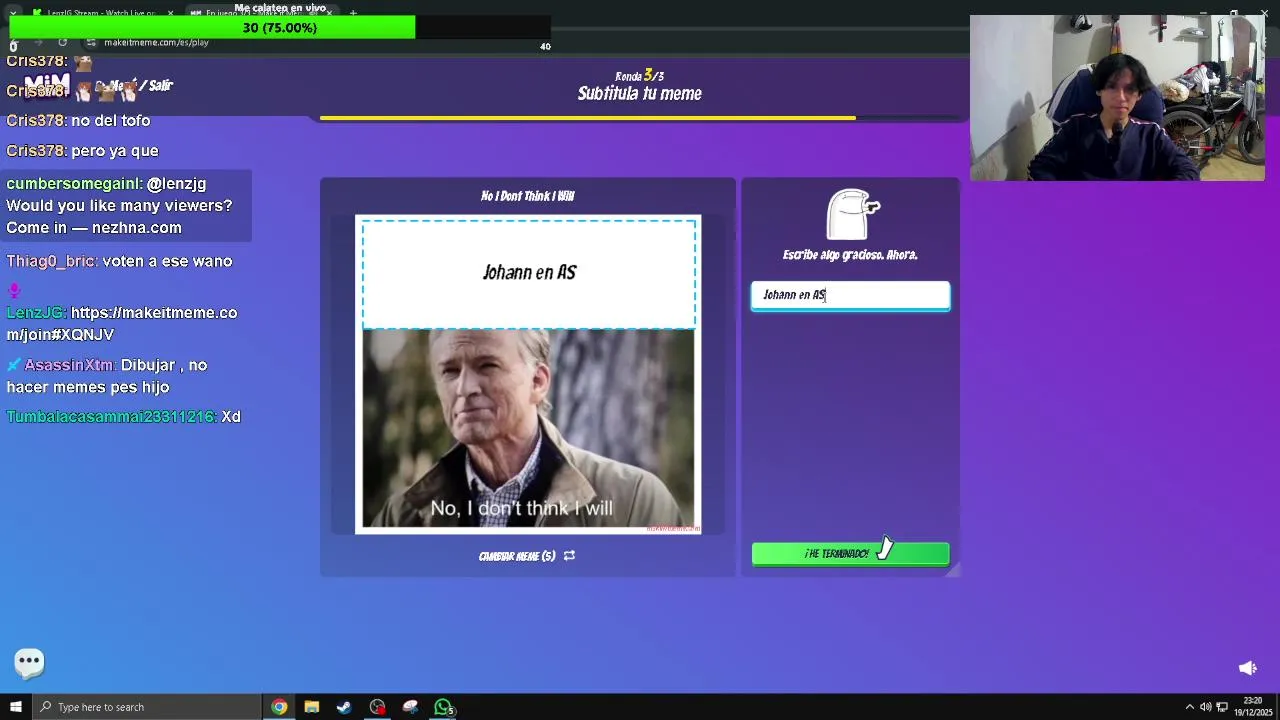Viewport: 1280px width, 720px height.
Task: Click the MiM game logo
Action: pos(47,84)
